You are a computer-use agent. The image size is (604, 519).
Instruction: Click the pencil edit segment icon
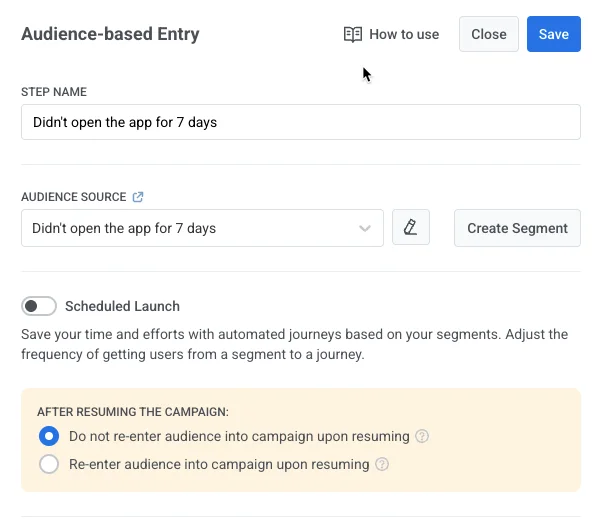coord(410,227)
